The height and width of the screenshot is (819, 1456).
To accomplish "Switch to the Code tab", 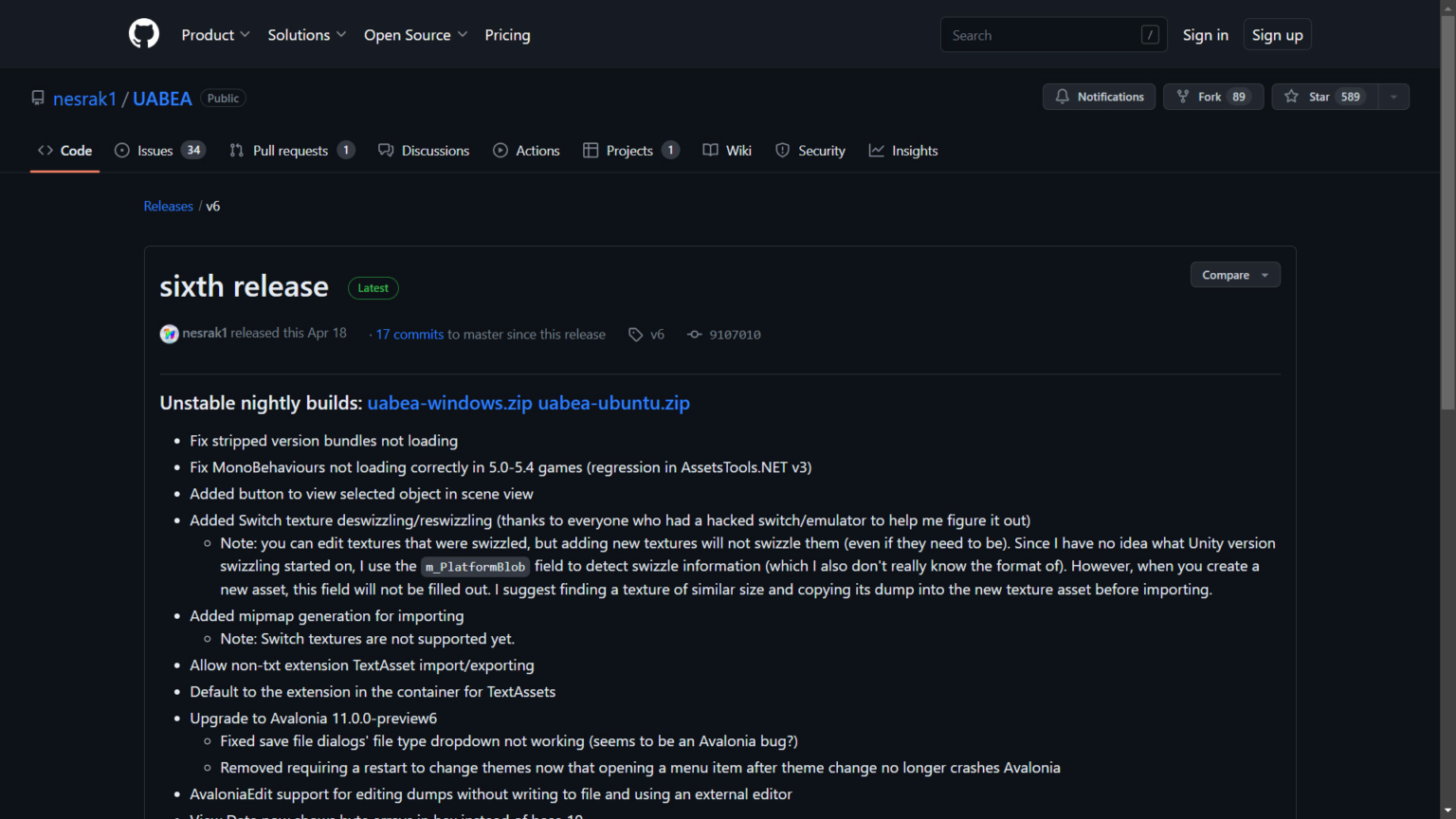I will (x=64, y=151).
